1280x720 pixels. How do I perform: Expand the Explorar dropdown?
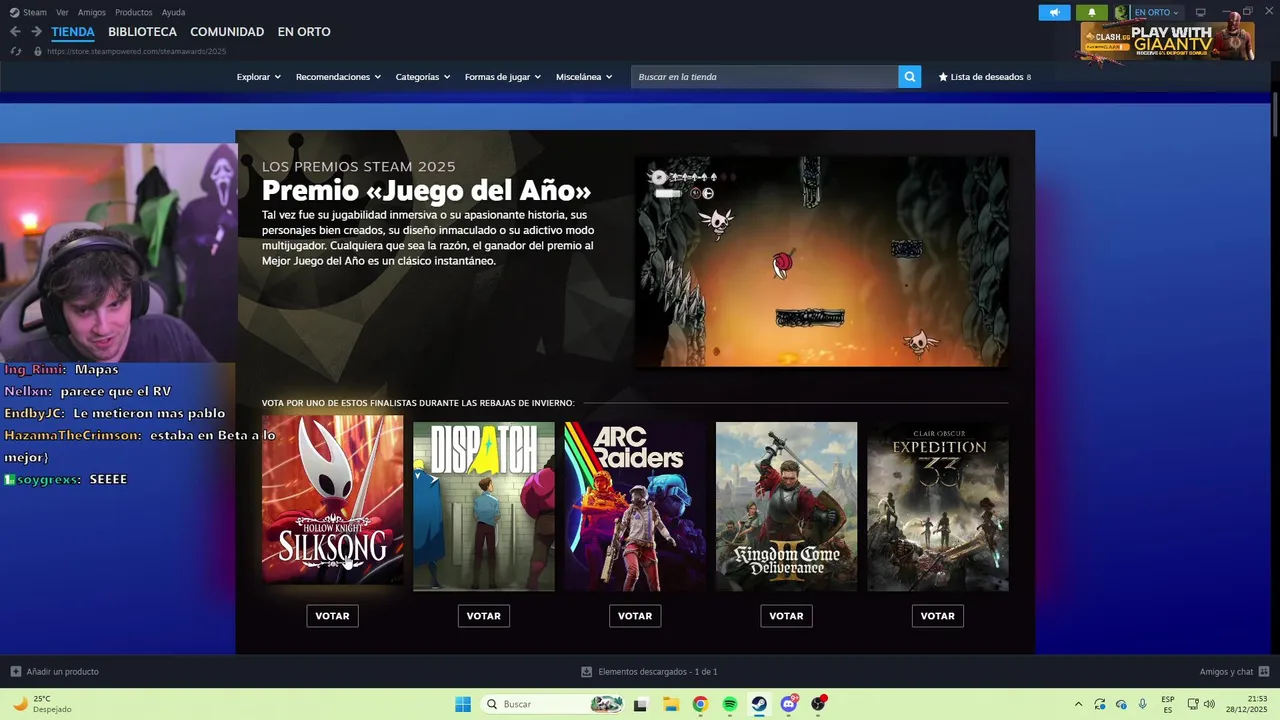[259, 77]
